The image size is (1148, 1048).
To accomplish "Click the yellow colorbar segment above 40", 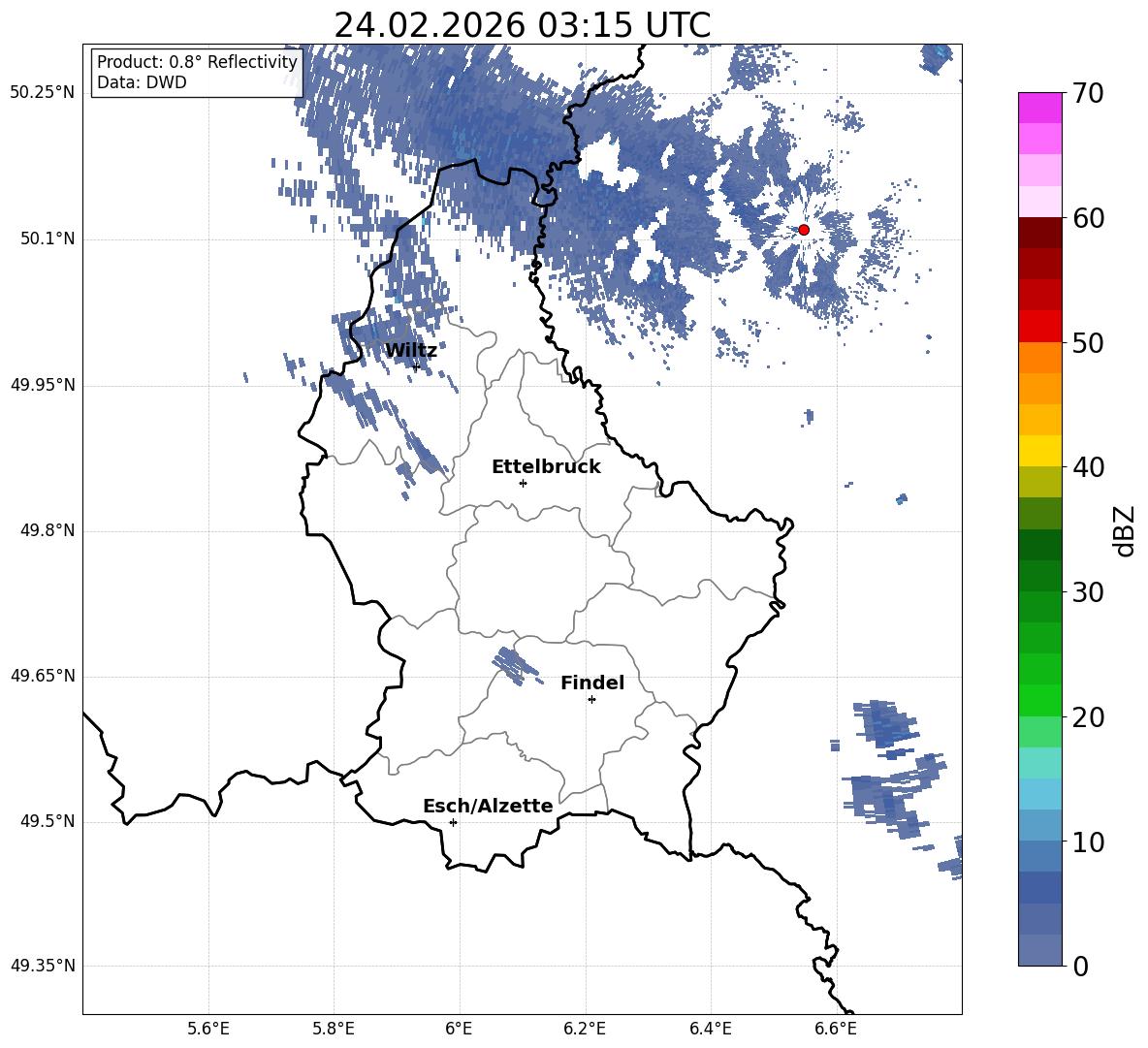I will [x=1039, y=452].
